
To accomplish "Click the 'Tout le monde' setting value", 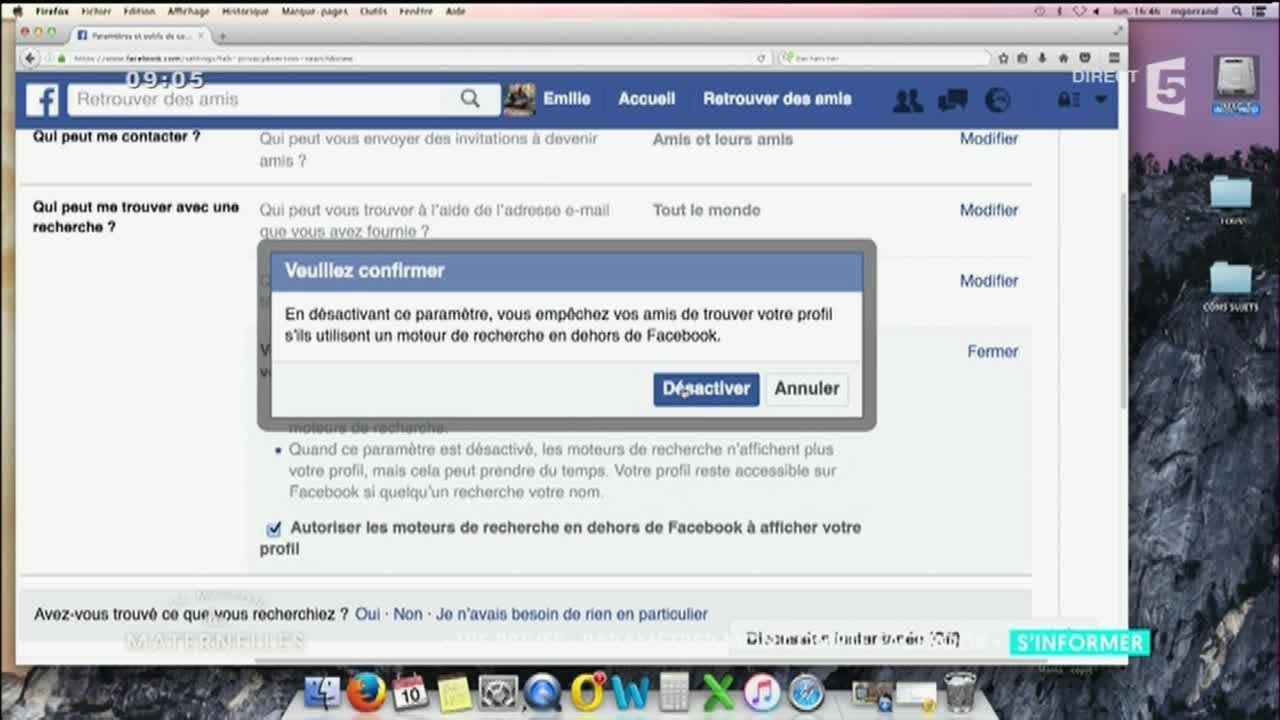I will (x=706, y=210).
